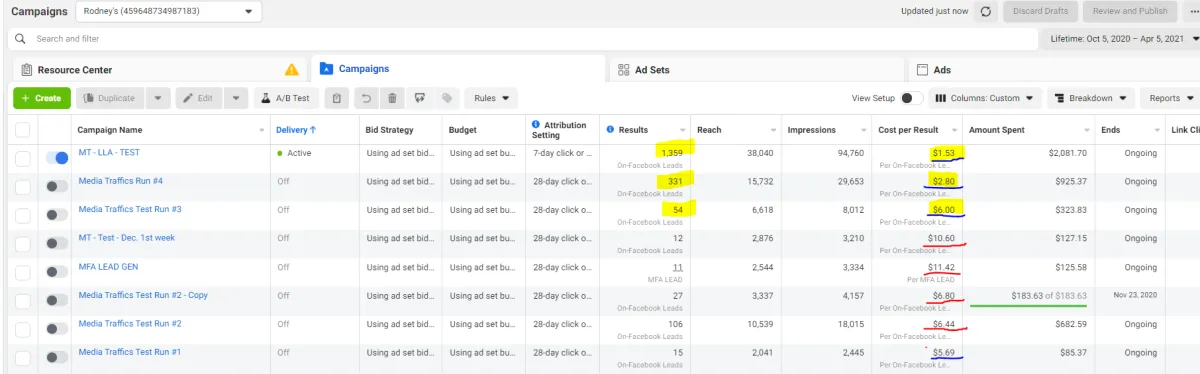Click the Duplicate button
Image resolution: width=1200 pixels, height=374 pixels.
(x=111, y=98)
